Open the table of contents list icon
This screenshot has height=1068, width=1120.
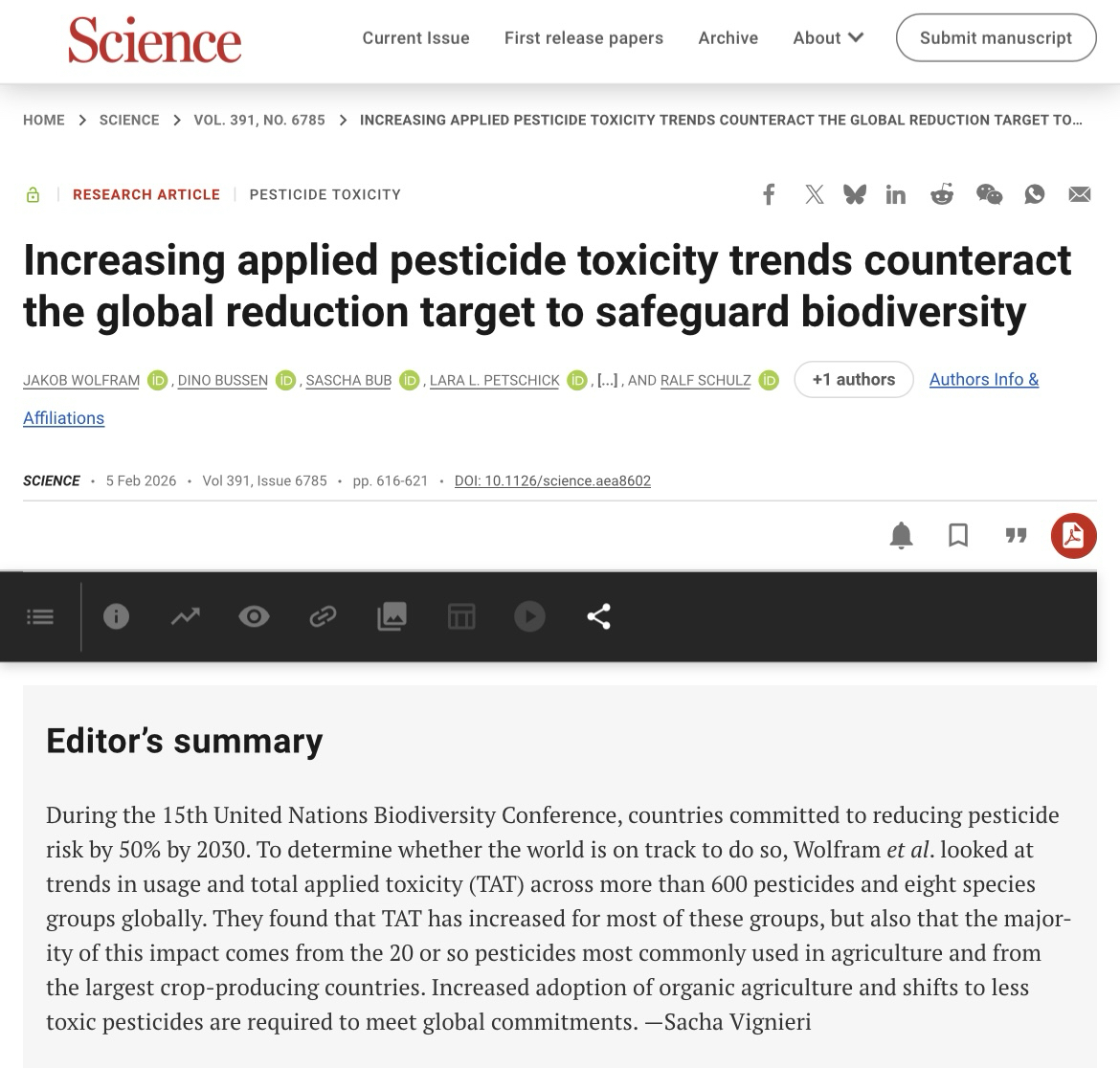tap(40, 616)
